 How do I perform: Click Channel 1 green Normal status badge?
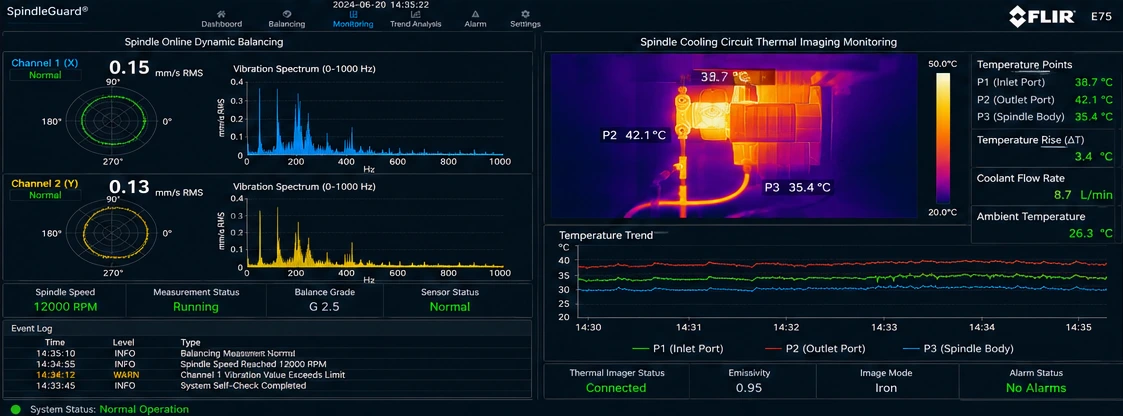(x=45, y=74)
